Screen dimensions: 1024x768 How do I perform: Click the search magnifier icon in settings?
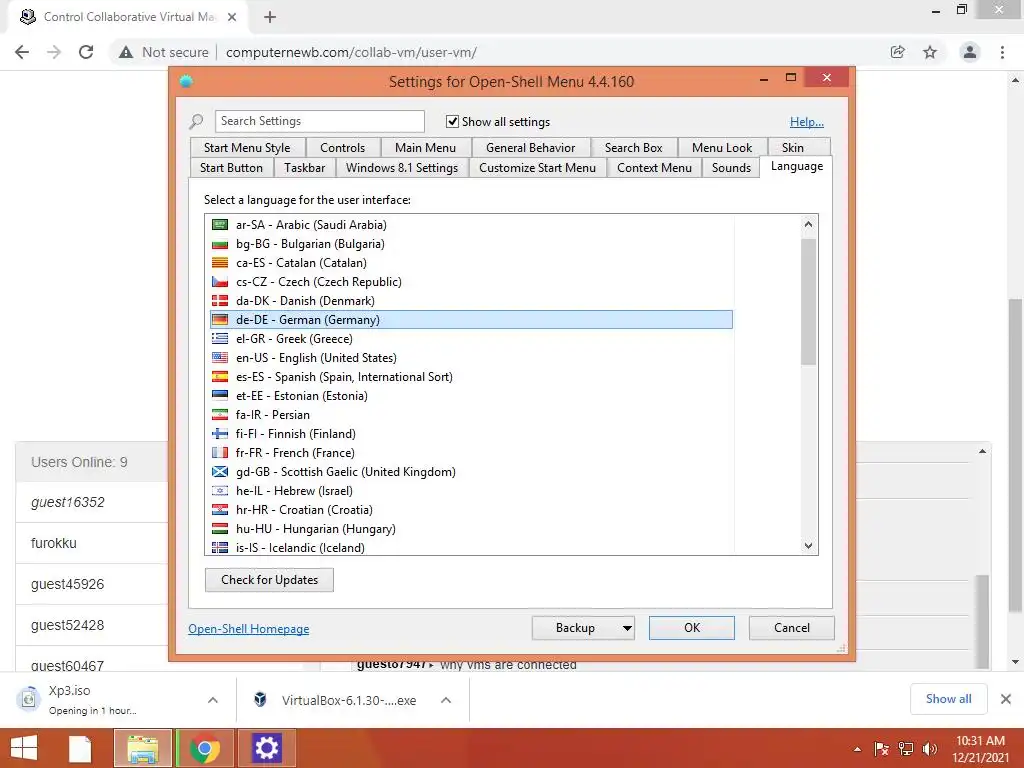[196, 121]
